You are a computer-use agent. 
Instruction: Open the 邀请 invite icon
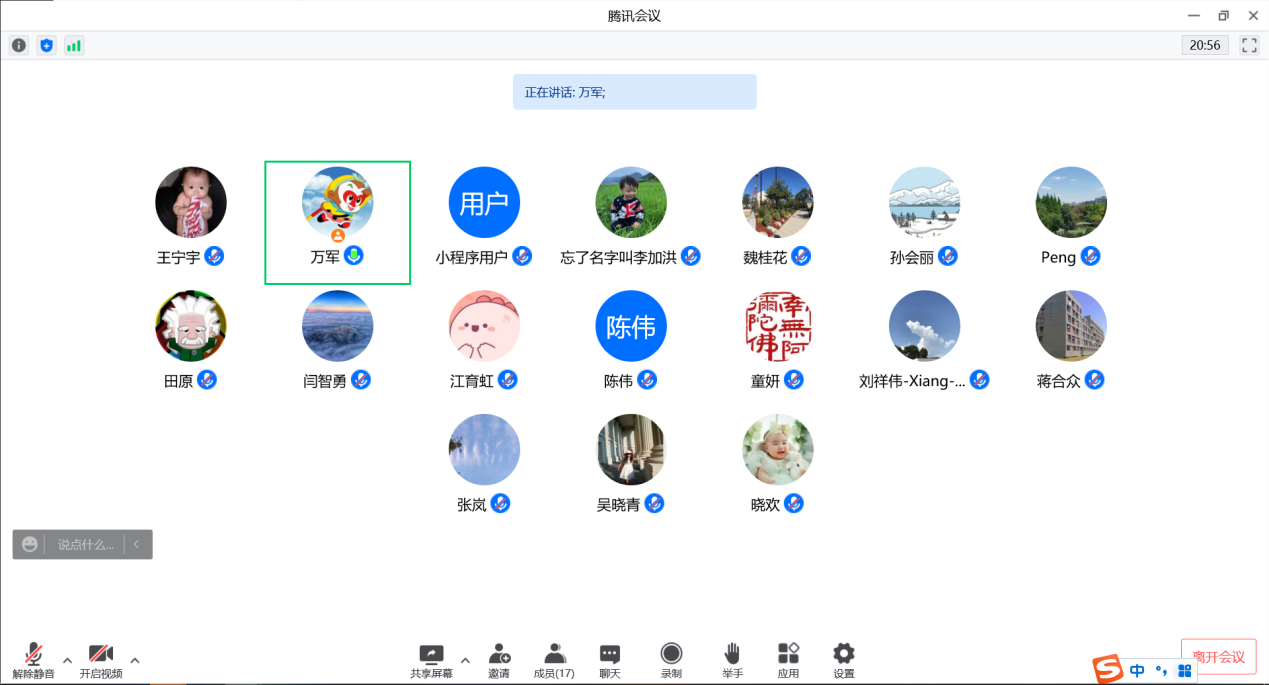[499, 660]
